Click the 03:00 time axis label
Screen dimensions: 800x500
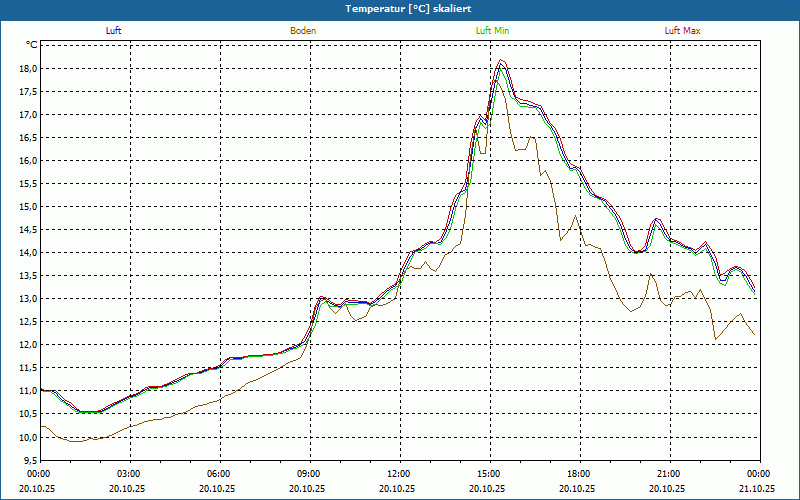129,474
